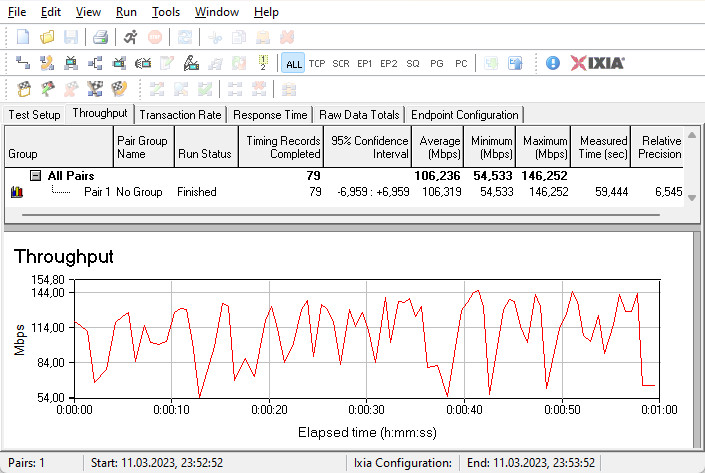
Task: Toggle the SQ filter button
Action: coord(413,63)
